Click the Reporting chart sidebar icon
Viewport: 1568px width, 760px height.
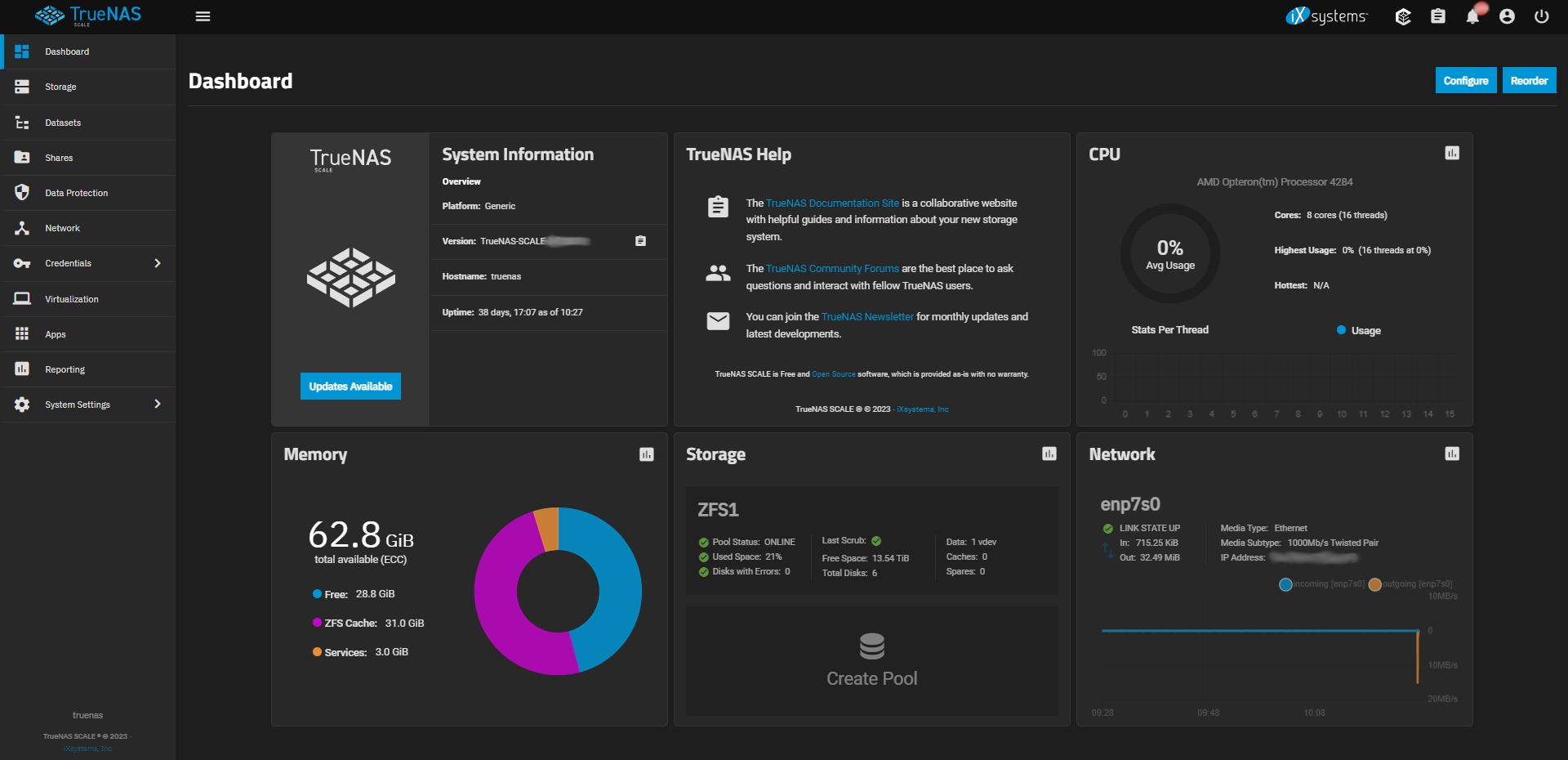22,369
